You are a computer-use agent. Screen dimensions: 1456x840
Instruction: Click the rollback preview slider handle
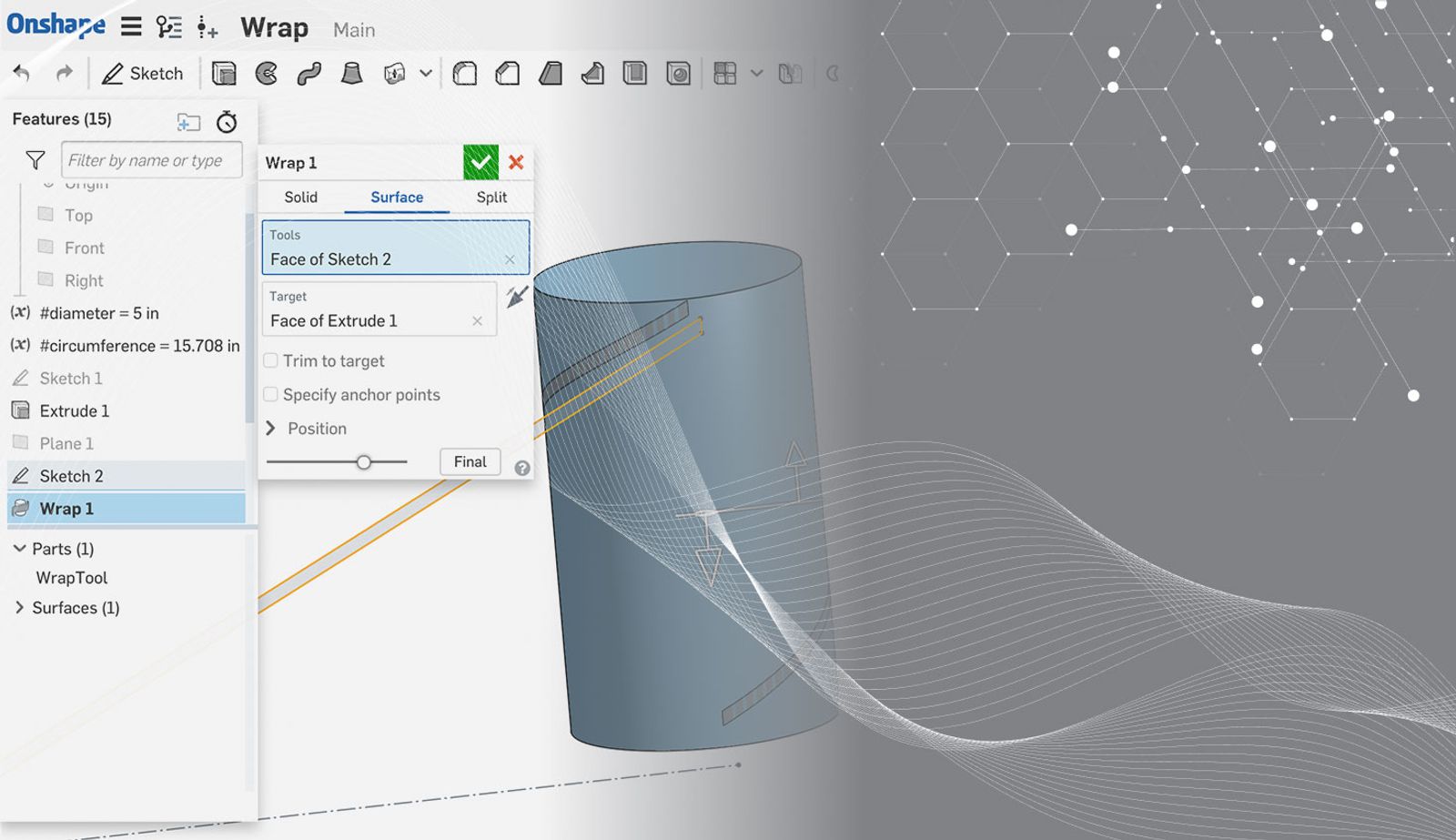pyautogui.click(x=364, y=462)
